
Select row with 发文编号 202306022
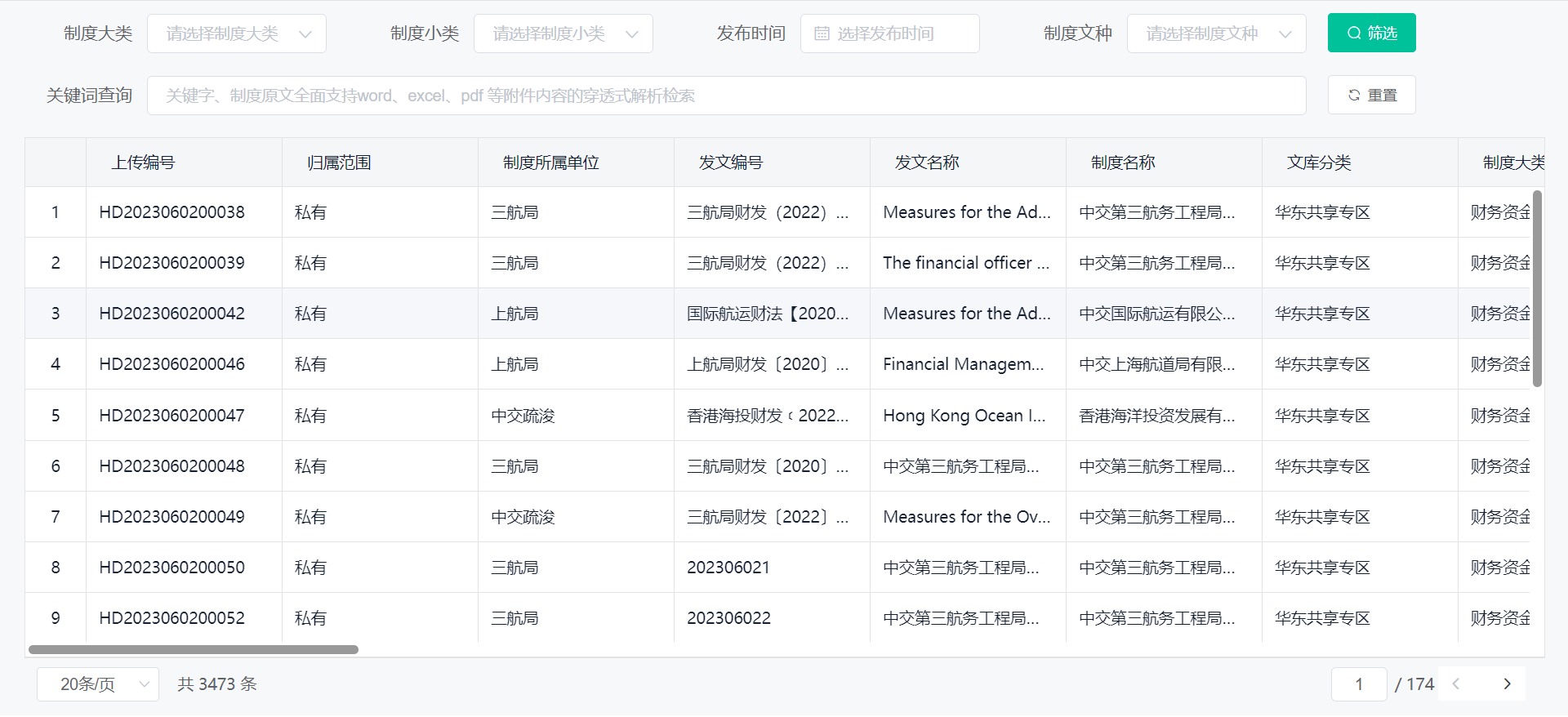coord(728,618)
